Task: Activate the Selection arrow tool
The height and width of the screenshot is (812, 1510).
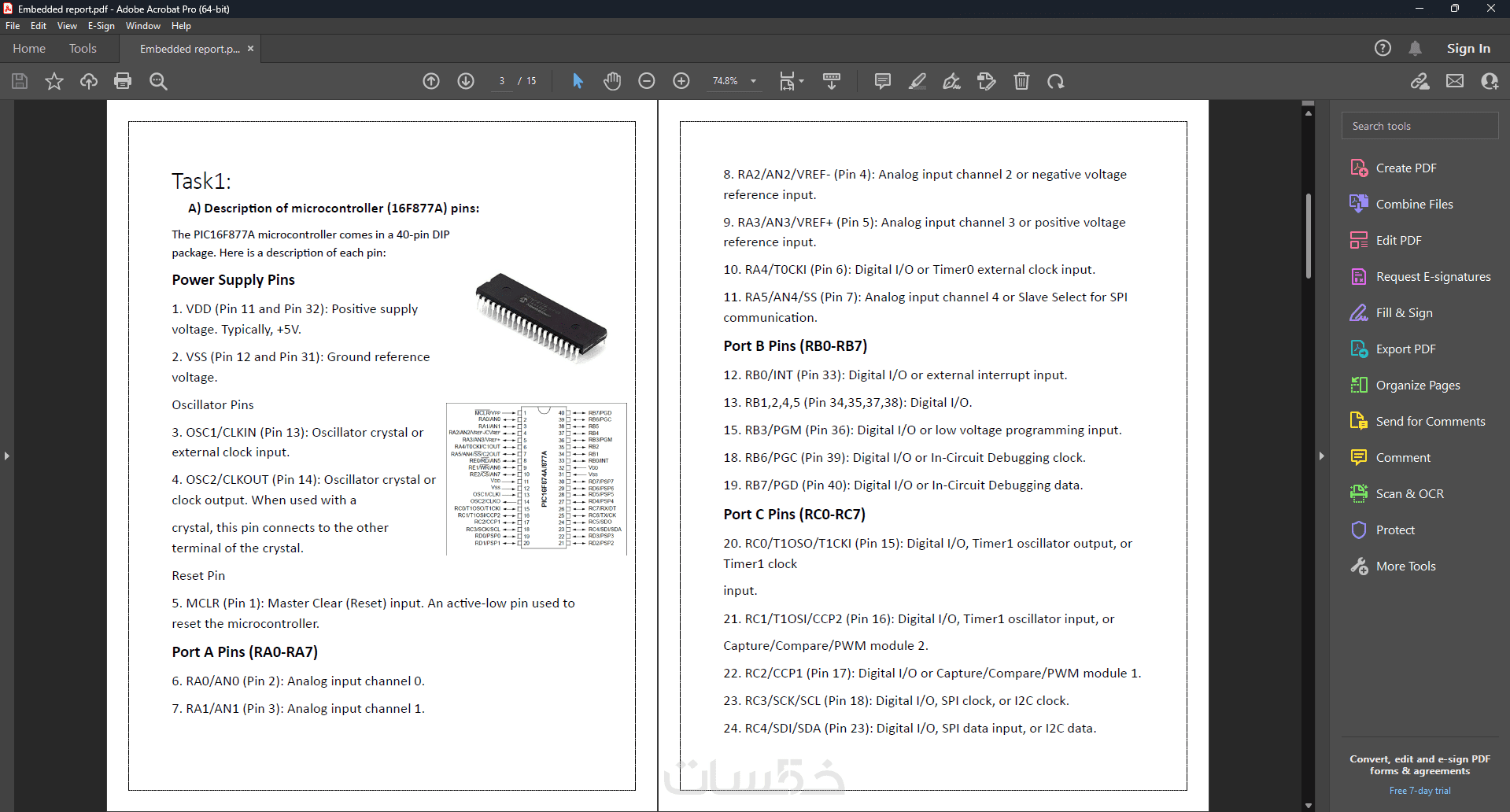Action: coord(578,81)
